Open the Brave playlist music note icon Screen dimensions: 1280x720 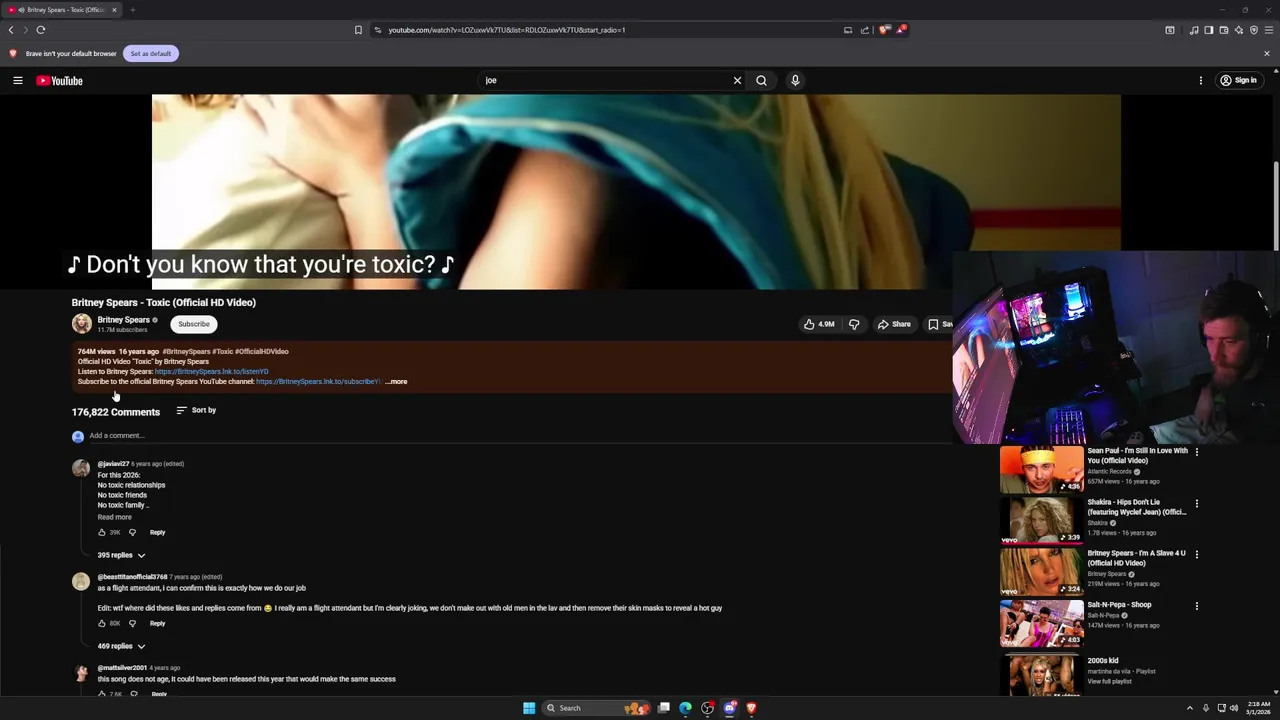[1194, 30]
